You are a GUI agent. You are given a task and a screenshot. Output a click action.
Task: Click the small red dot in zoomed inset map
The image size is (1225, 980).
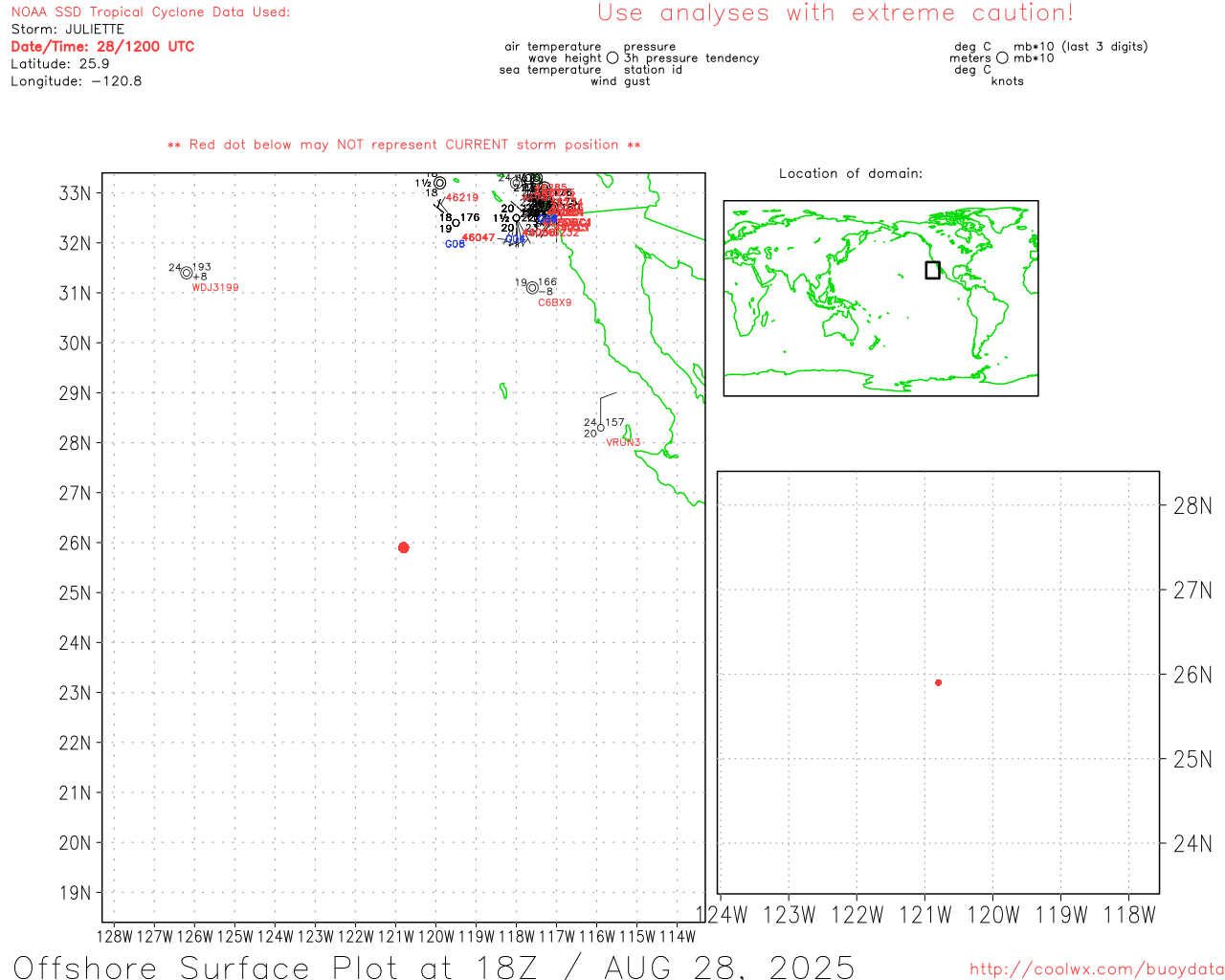[938, 682]
